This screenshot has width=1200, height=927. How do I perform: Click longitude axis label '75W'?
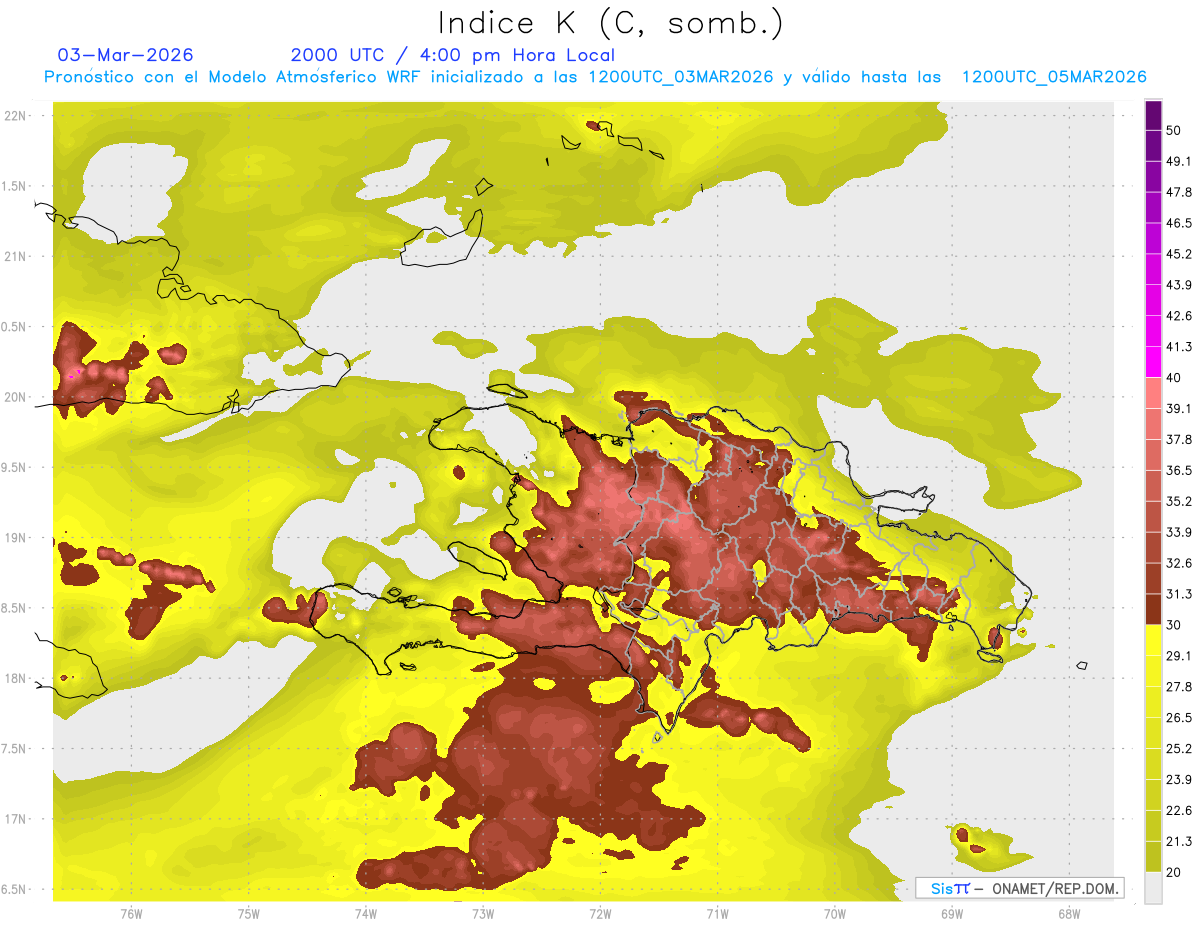point(249,914)
